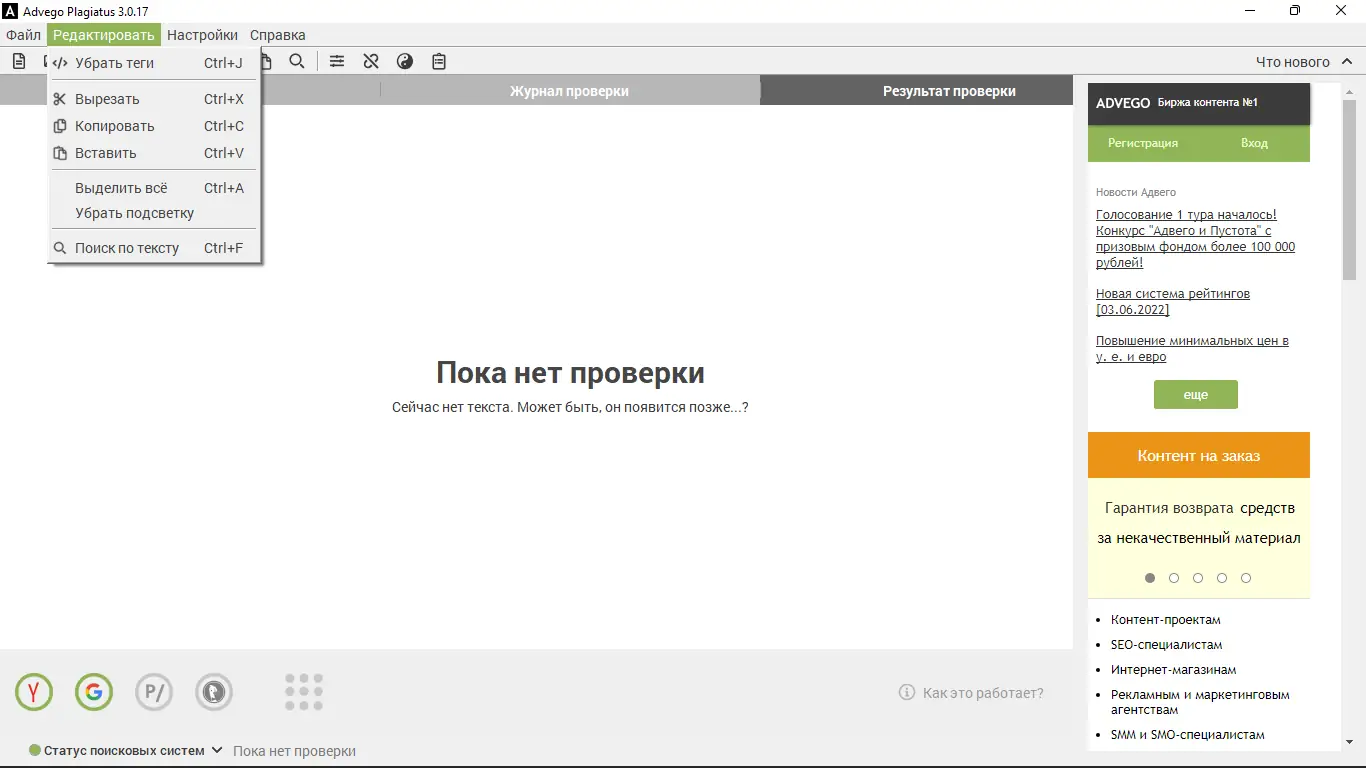This screenshot has height=768, width=1366.
Task: Create a new document via toolbar icon
Action: 18,61
